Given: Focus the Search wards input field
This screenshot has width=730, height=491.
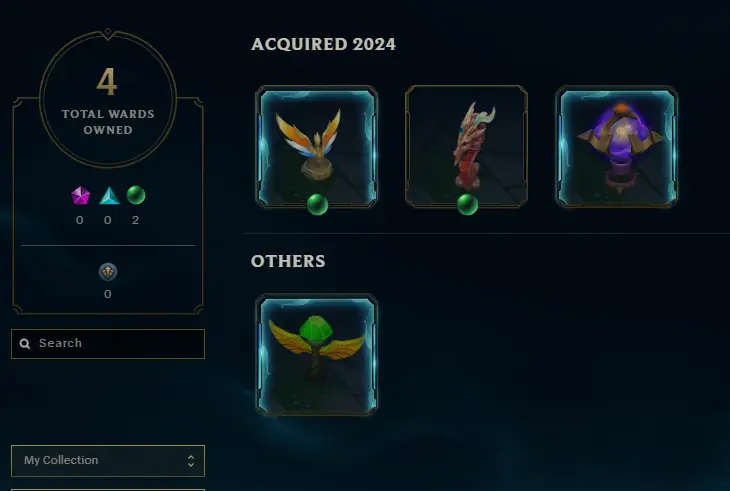Looking at the screenshot, I should 108,344.
